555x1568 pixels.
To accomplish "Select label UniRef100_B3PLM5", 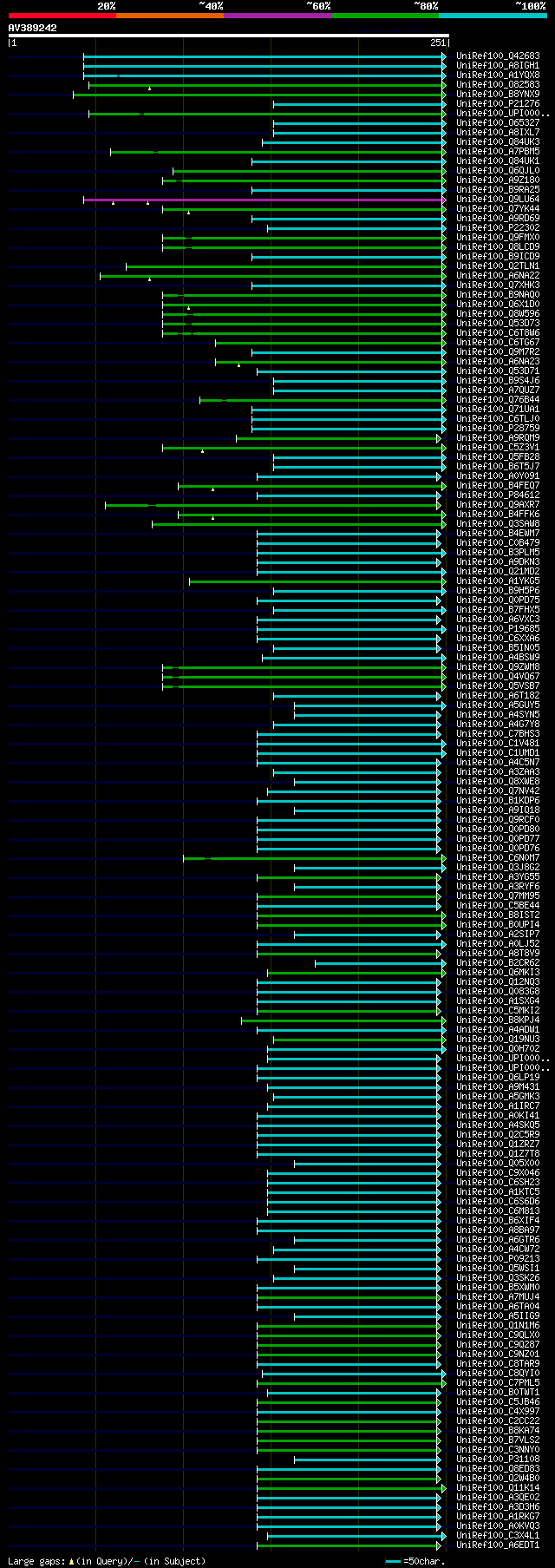I will coord(498,553).
